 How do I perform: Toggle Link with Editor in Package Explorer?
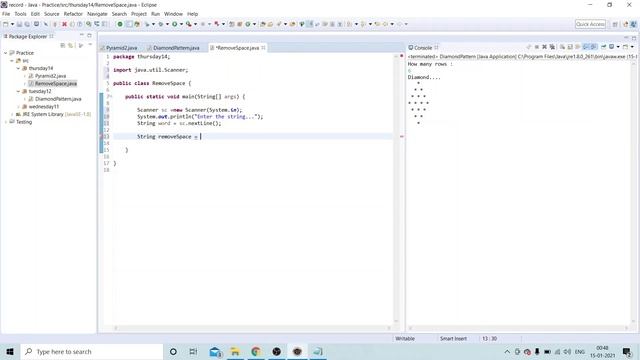pos(71,45)
